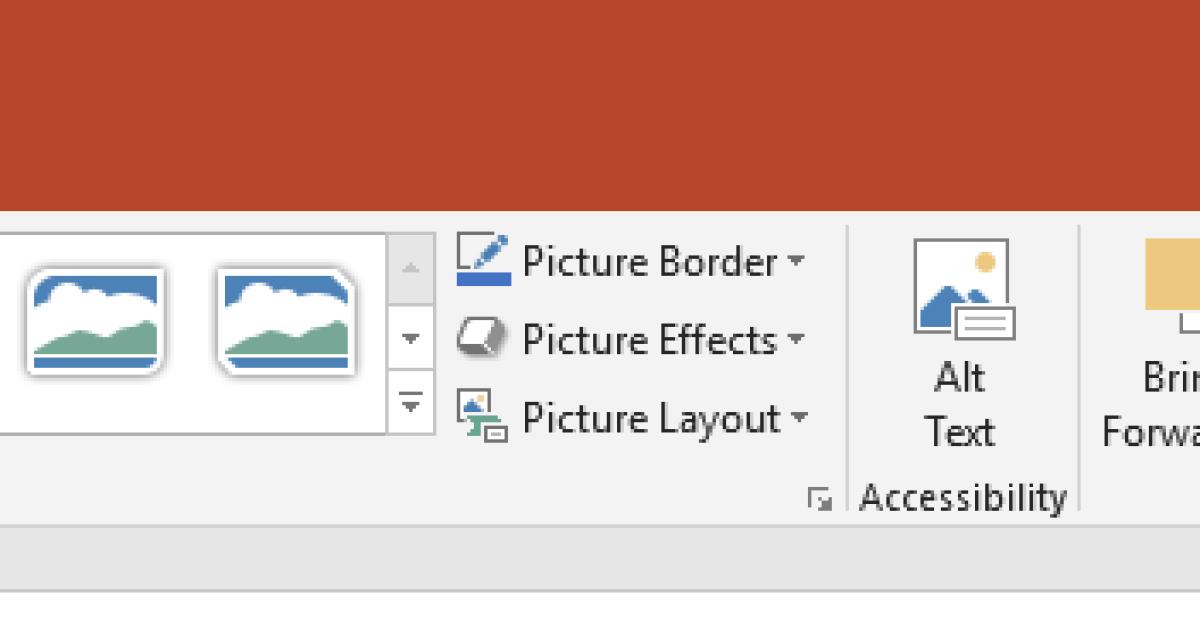Click the Bring Forward label
The image size is (1200, 630).
tap(1160, 405)
